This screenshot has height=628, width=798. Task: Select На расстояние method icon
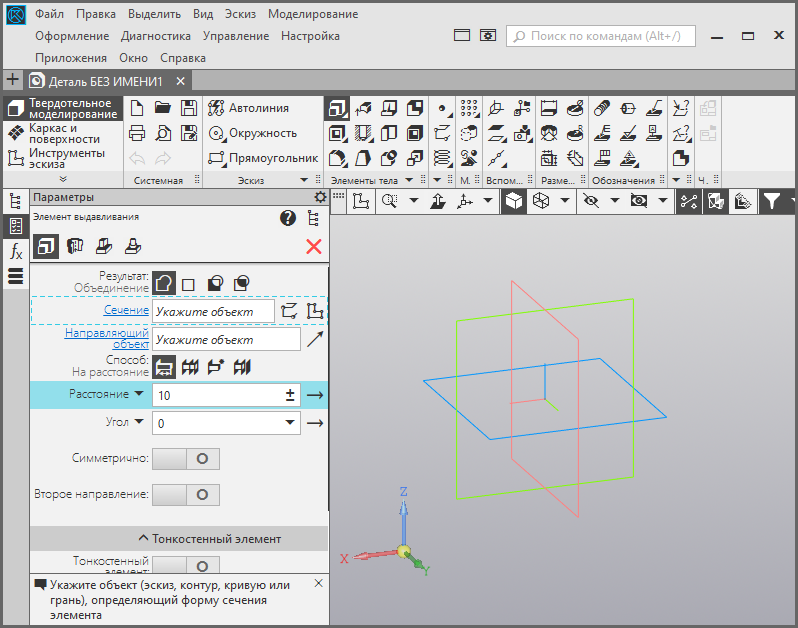click(x=164, y=367)
